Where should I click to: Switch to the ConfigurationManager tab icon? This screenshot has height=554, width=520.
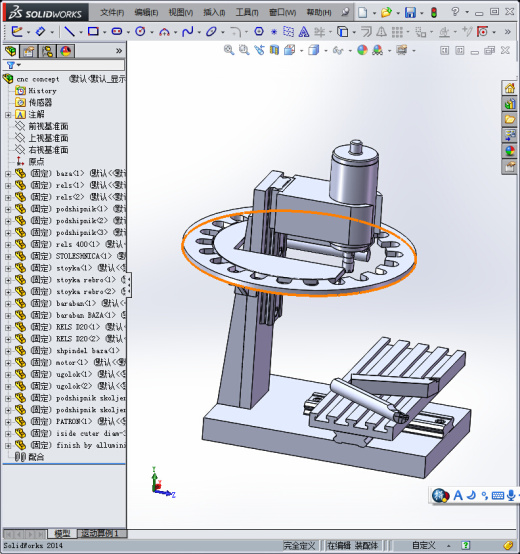[47, 52]
